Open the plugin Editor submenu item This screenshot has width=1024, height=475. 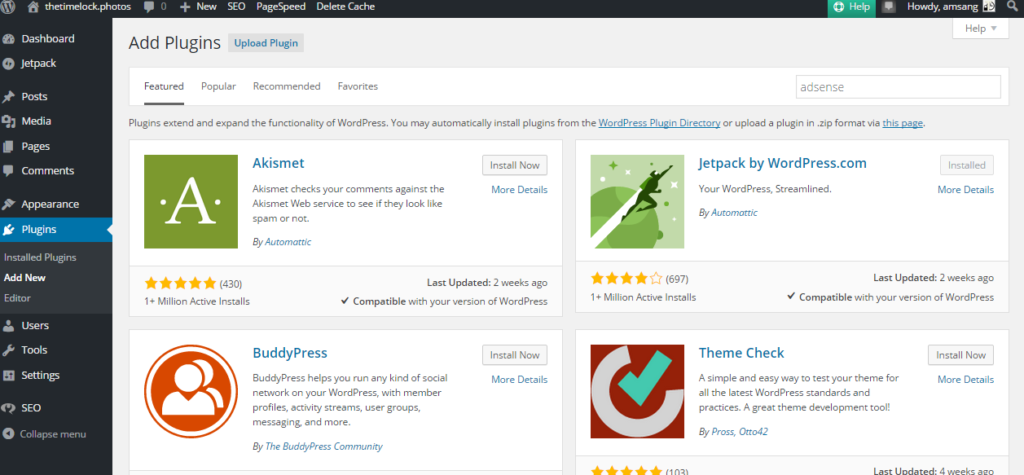coord(17,298)
